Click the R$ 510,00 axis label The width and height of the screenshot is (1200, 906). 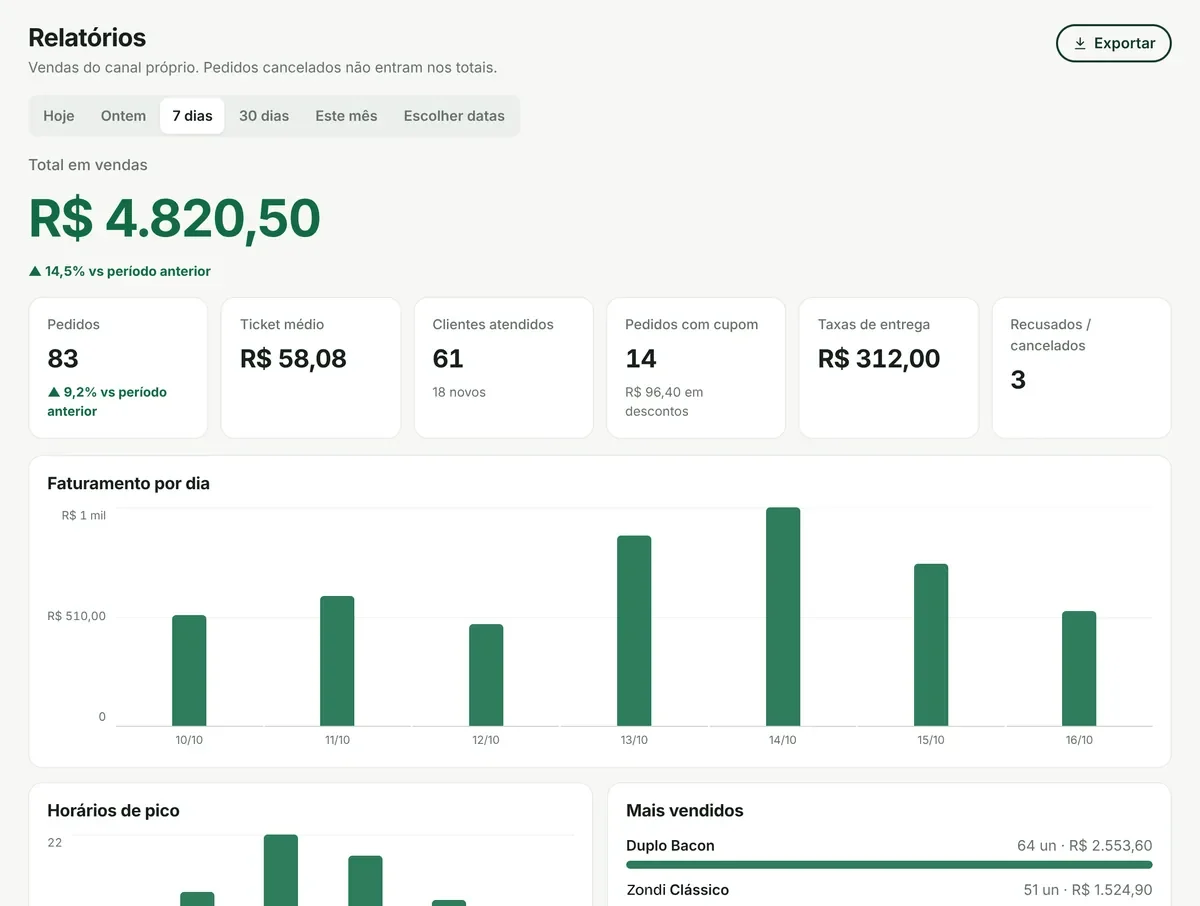(x=76, y=616)
